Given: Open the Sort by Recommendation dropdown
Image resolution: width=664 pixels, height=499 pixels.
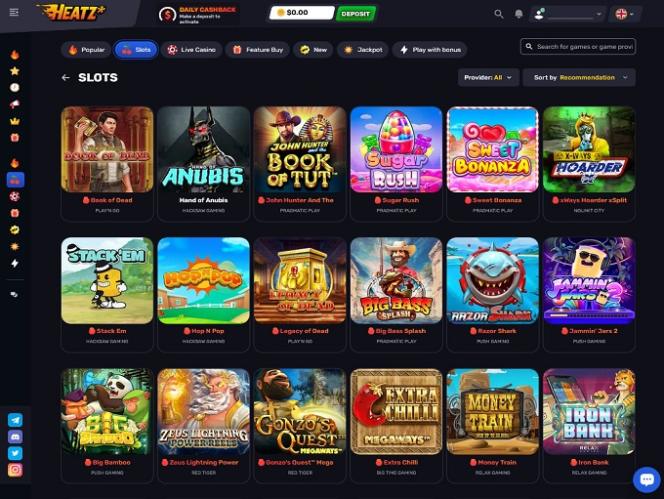Looking at the screenshot, I should pyautogui.click(x=579, y=78).
